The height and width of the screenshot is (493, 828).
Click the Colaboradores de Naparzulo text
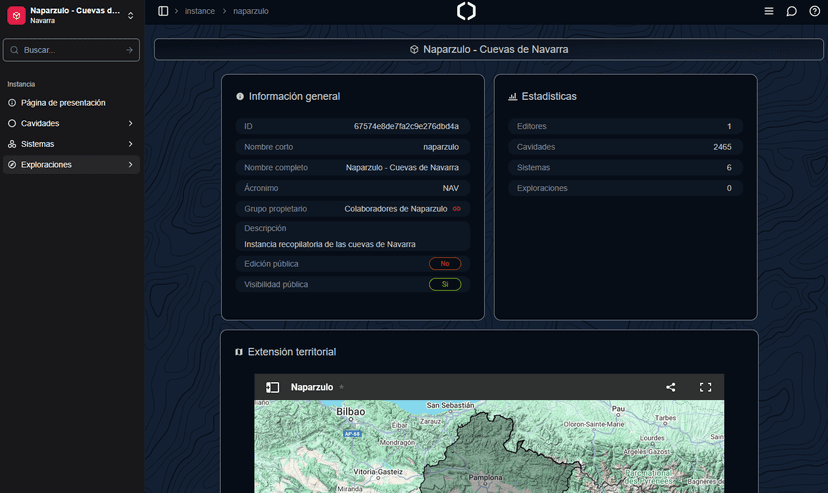coord(396,209)
